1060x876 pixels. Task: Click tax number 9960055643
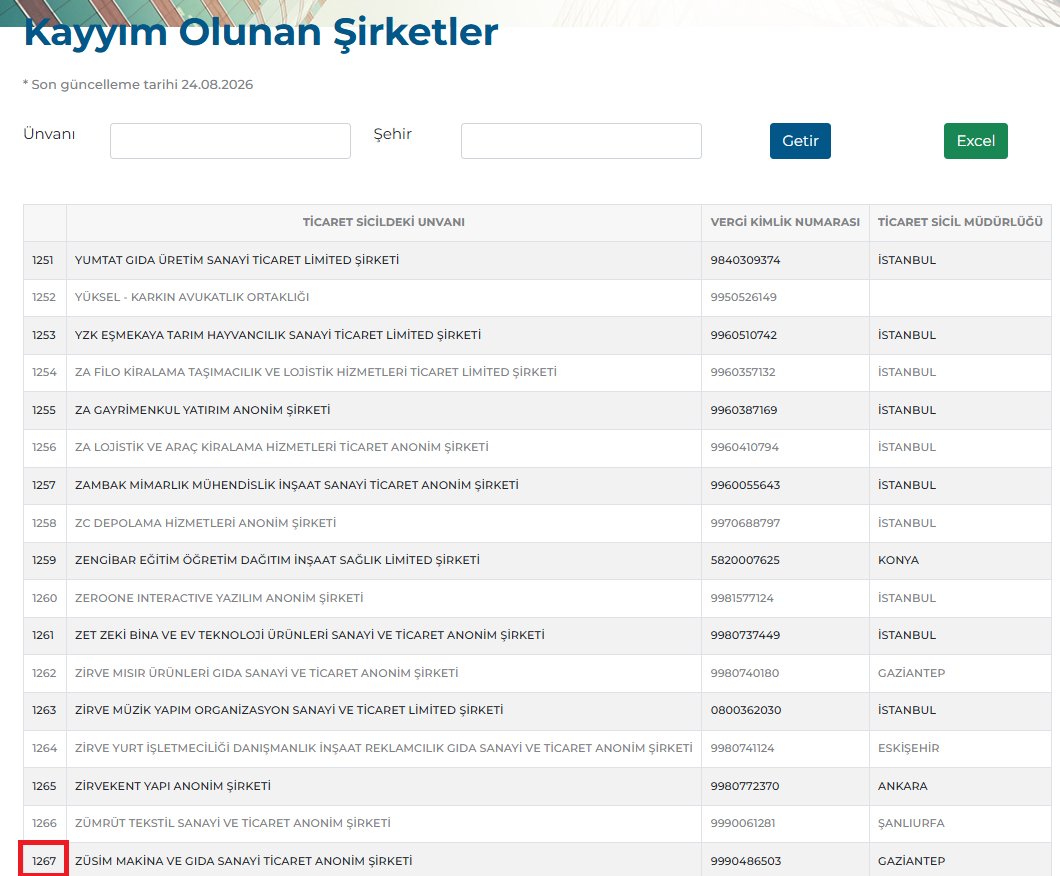pyautogui.click(x=745, y=485)
